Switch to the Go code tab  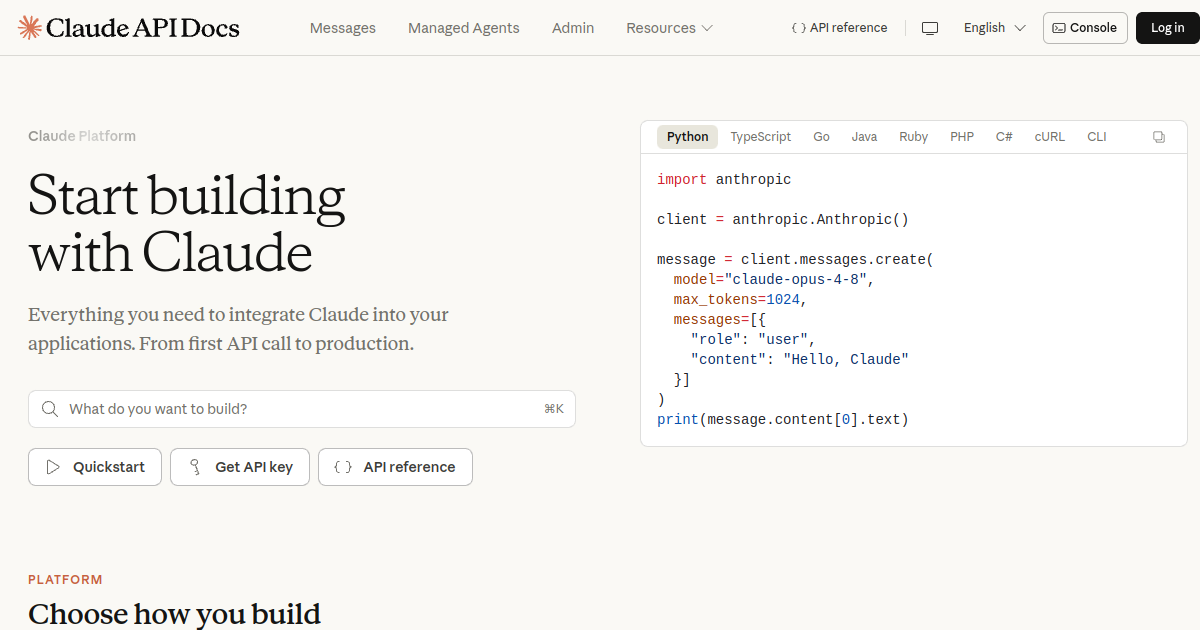[821, 137]
